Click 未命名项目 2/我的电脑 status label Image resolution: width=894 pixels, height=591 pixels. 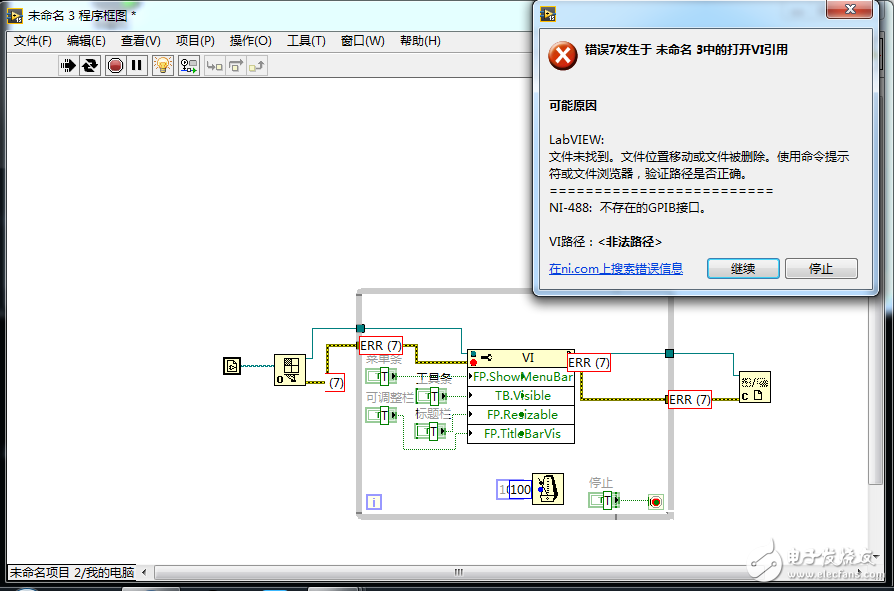click(72, 572)
